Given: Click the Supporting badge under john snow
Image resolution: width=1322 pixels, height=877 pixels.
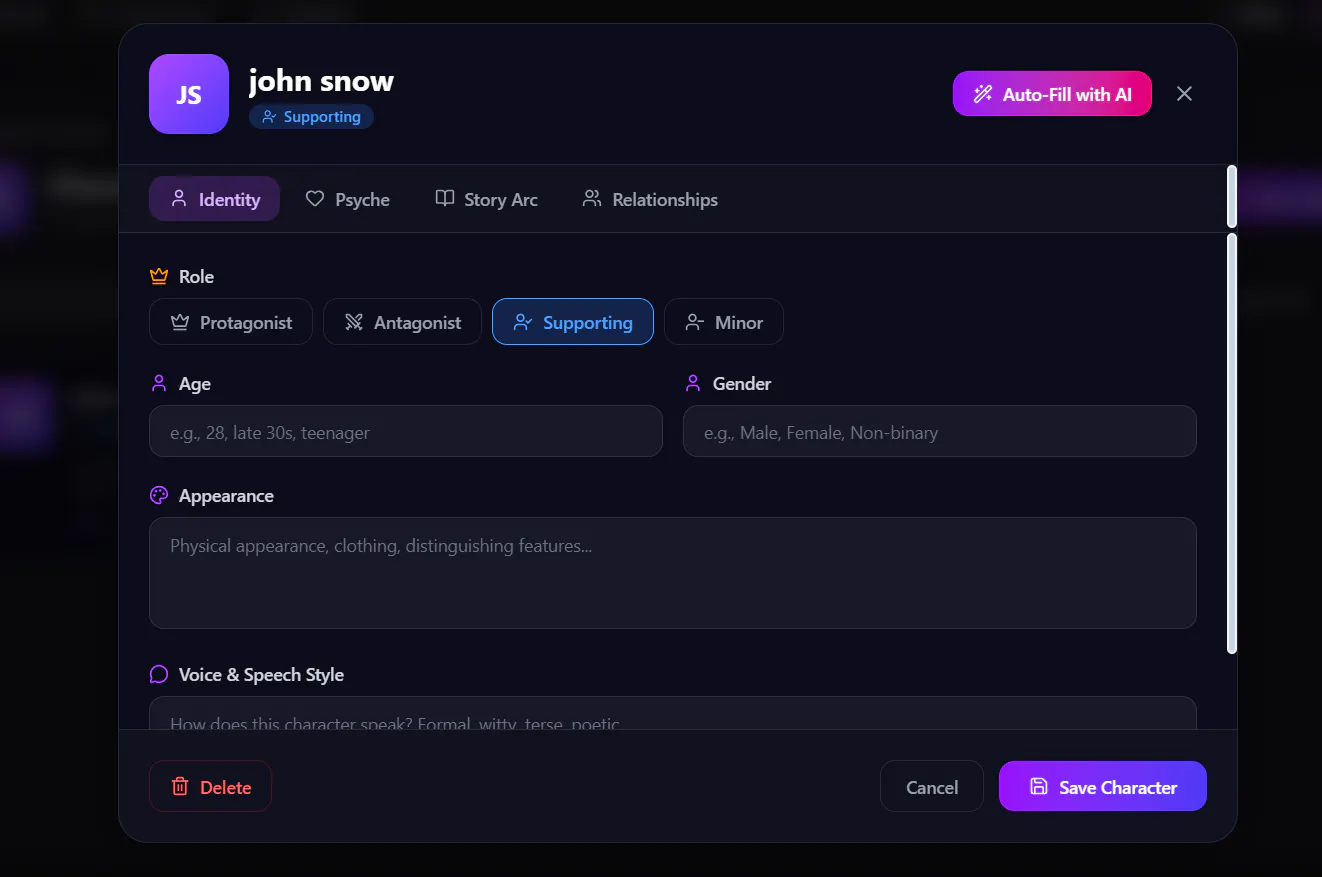Looking at the screenshot, I should tap(311, 117).
